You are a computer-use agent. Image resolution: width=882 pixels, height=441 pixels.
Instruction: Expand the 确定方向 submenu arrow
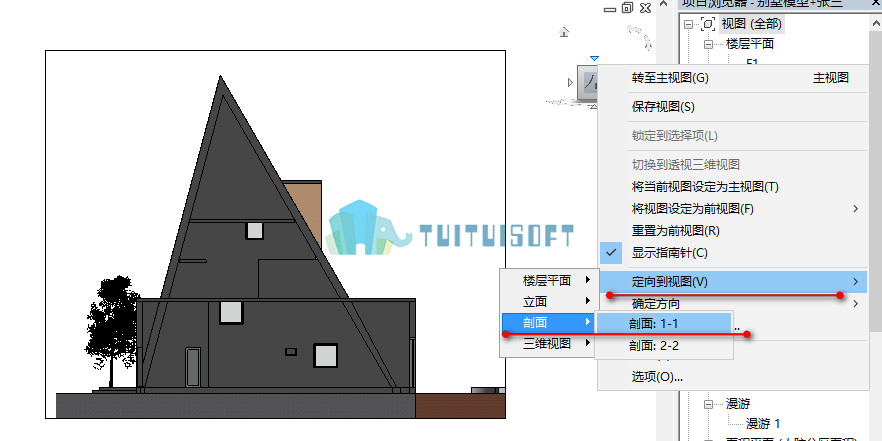856,304
